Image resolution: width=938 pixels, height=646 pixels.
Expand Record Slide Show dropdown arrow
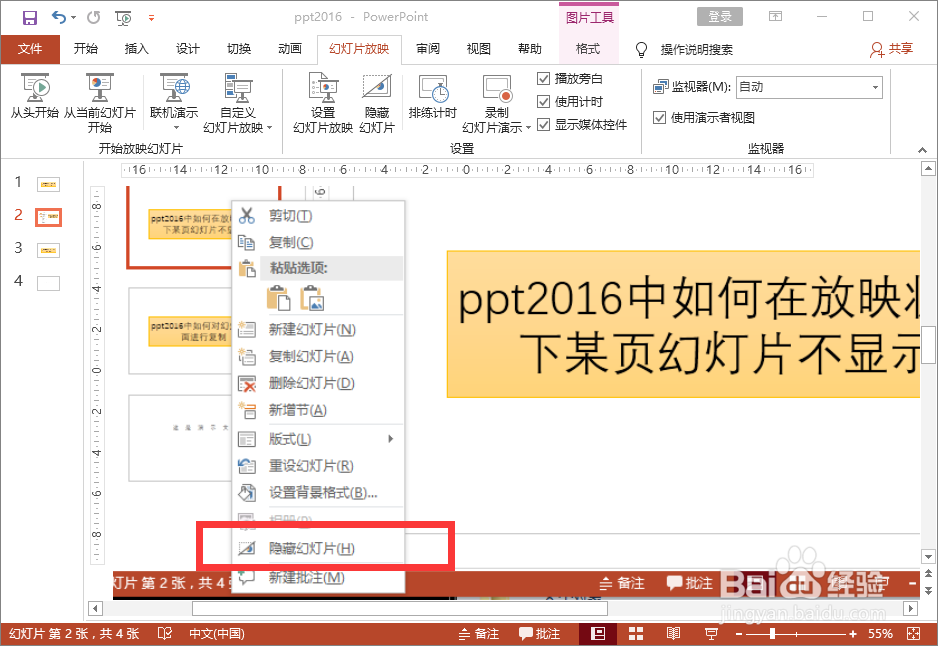tap(528, 127)
